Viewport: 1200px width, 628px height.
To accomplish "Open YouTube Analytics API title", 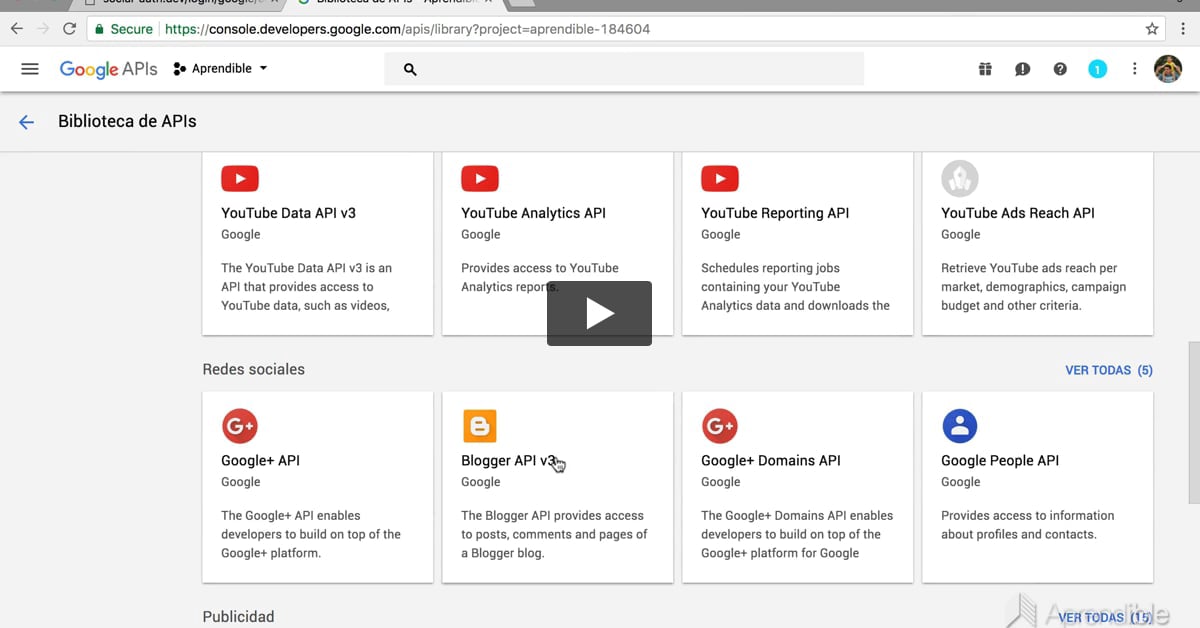I will point(533,213).
